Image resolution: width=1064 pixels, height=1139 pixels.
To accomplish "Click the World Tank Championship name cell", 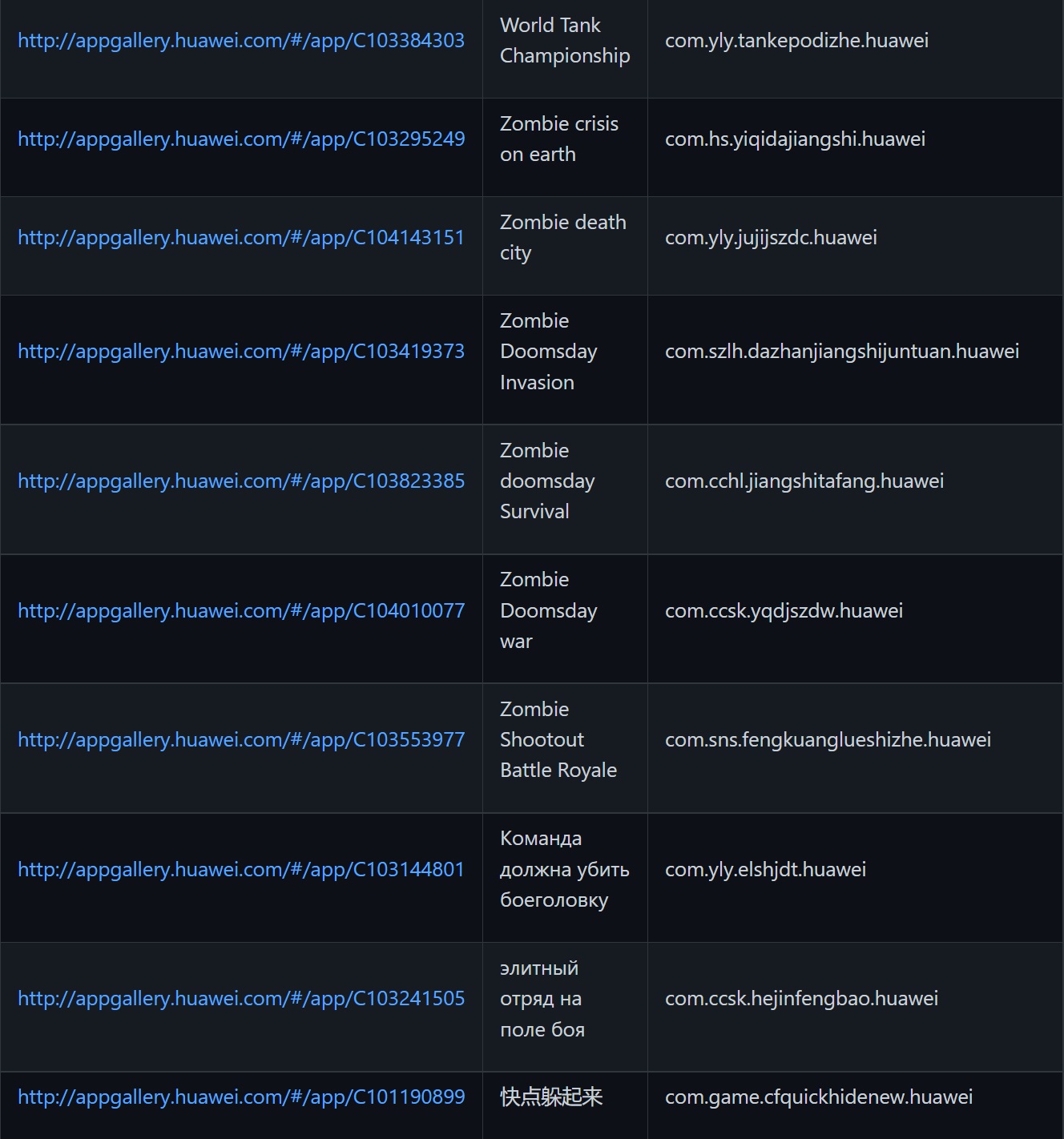I will [x=565, y=41].
